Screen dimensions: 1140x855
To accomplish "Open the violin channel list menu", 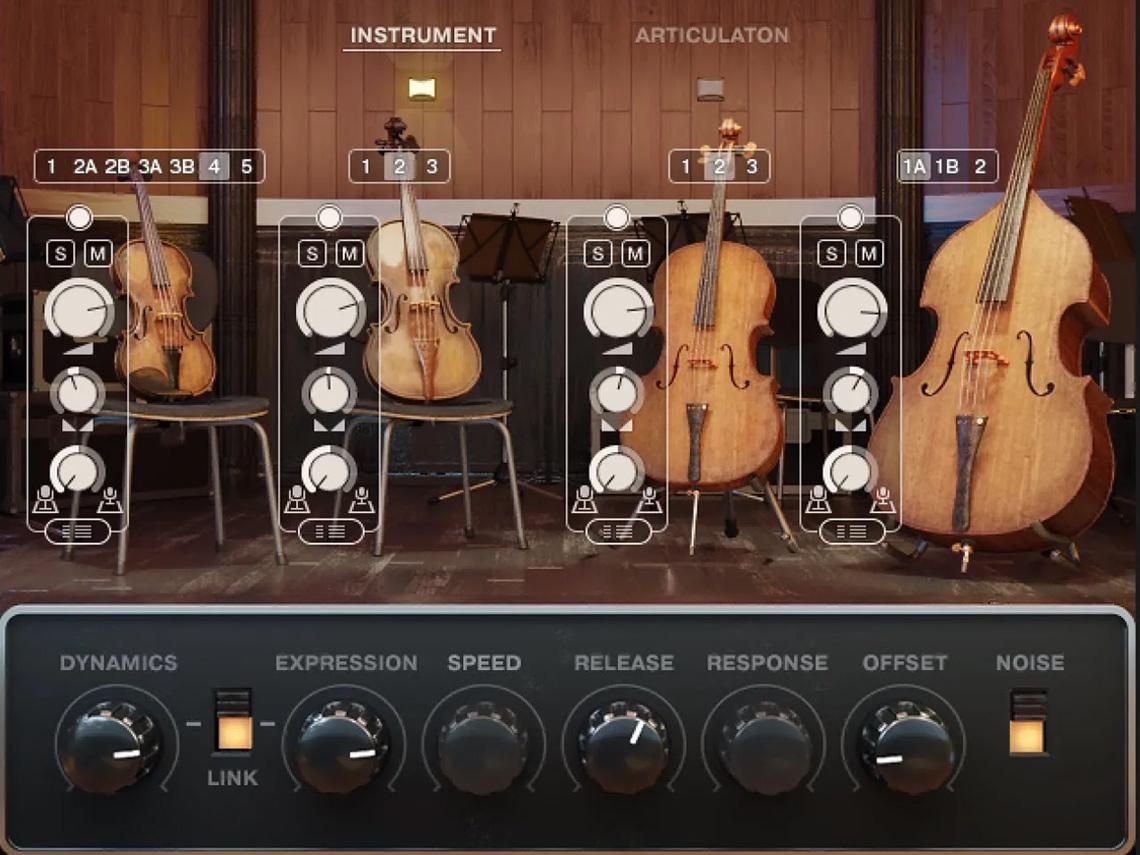I will coord(78,531).
